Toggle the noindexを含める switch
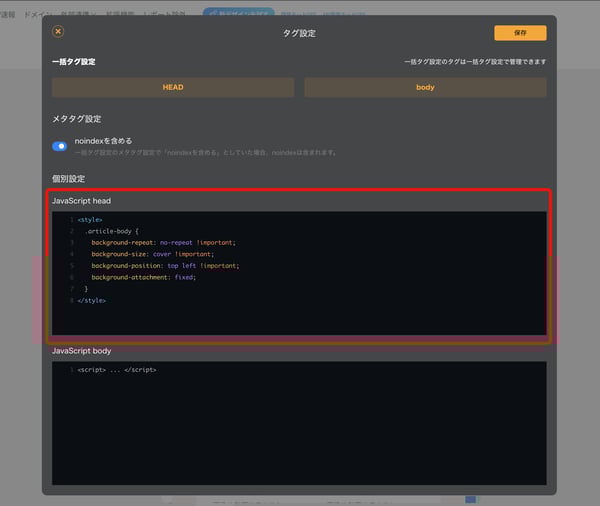 [60, 146]
